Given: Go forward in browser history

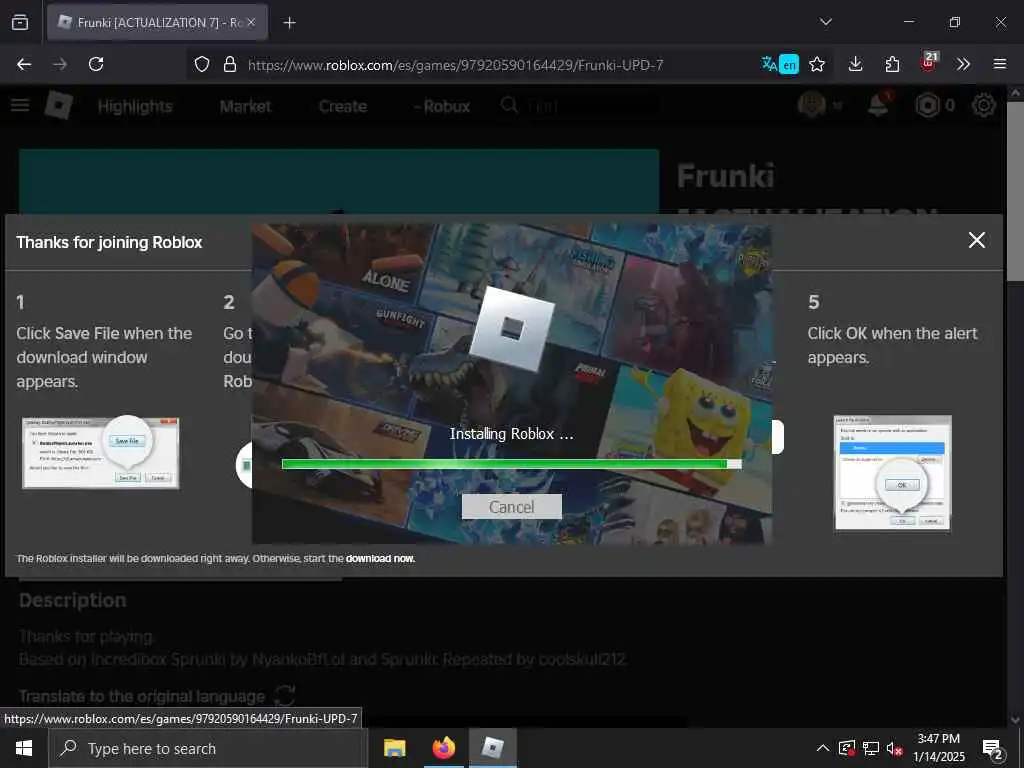Looking at the screenshot, I should click(x=60, y=64).
